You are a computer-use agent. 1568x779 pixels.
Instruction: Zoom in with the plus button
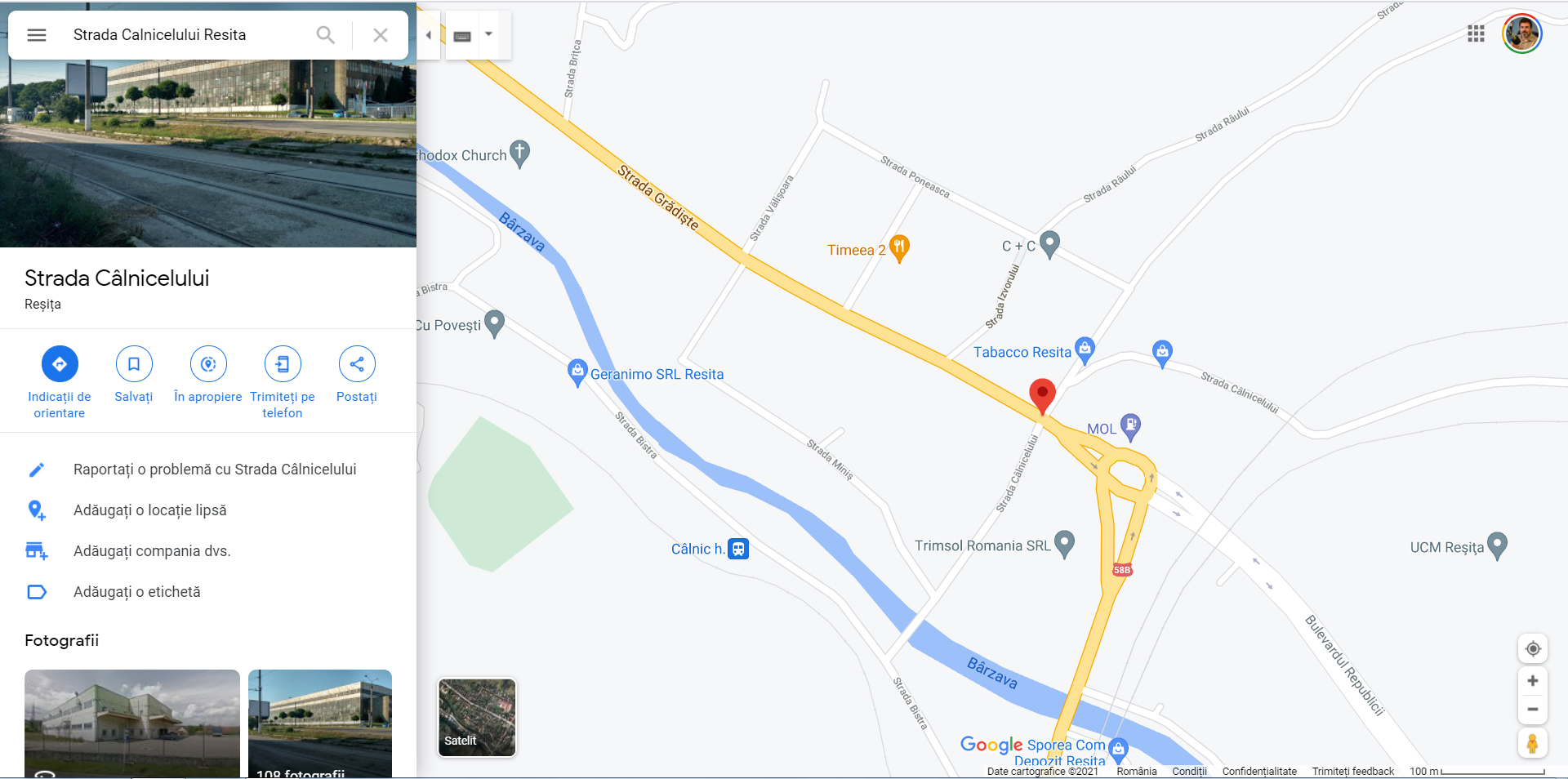coord(1533,681)
